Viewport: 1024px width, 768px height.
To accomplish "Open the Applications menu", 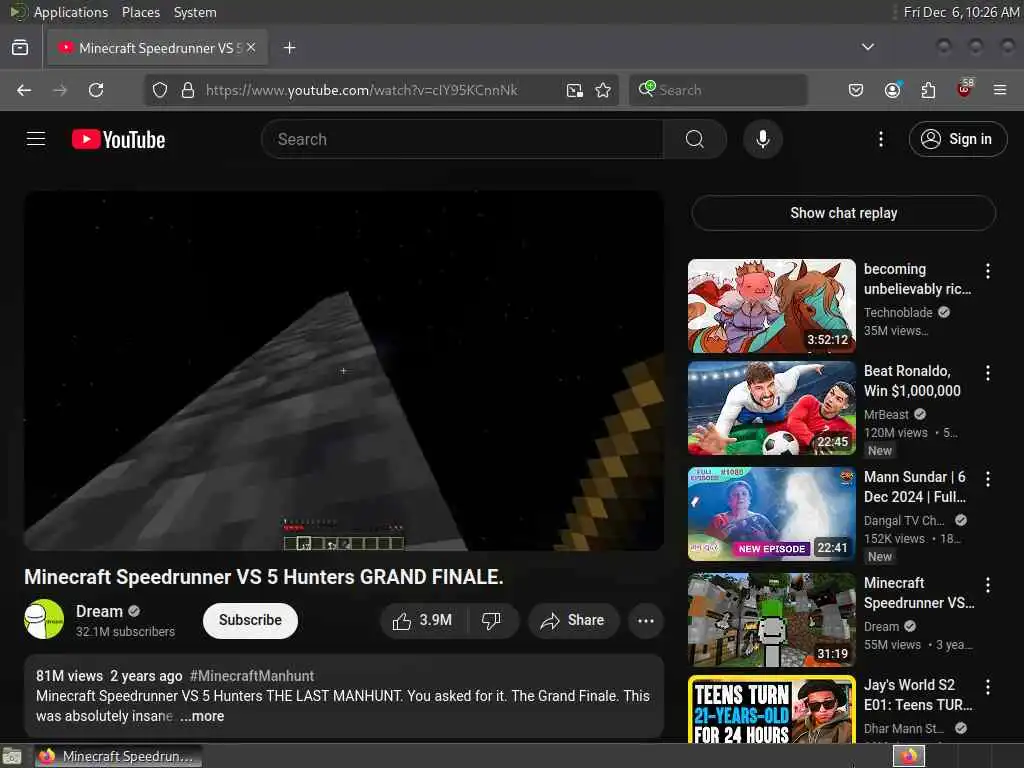I will coord(71,12).
